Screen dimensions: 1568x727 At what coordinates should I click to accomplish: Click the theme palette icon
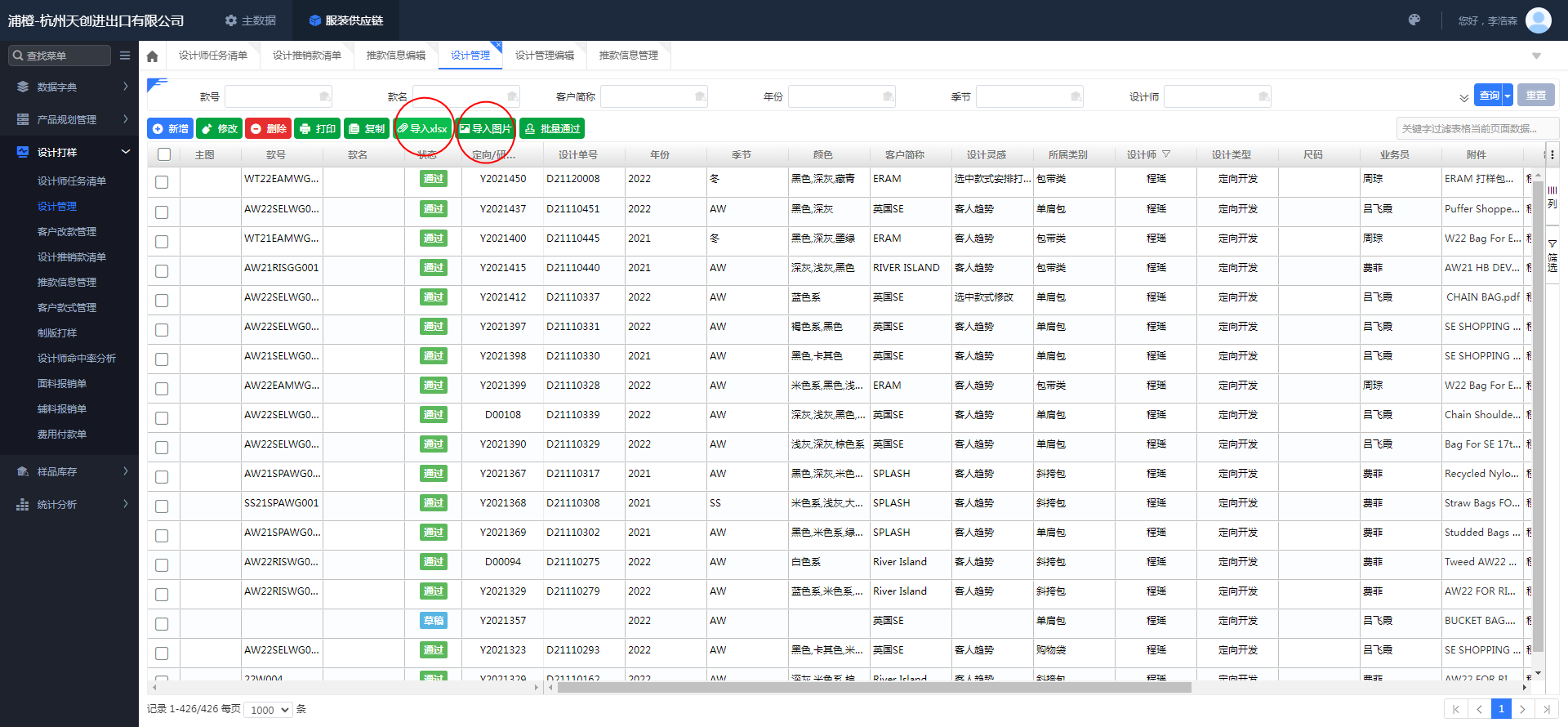pos(1414,20)
